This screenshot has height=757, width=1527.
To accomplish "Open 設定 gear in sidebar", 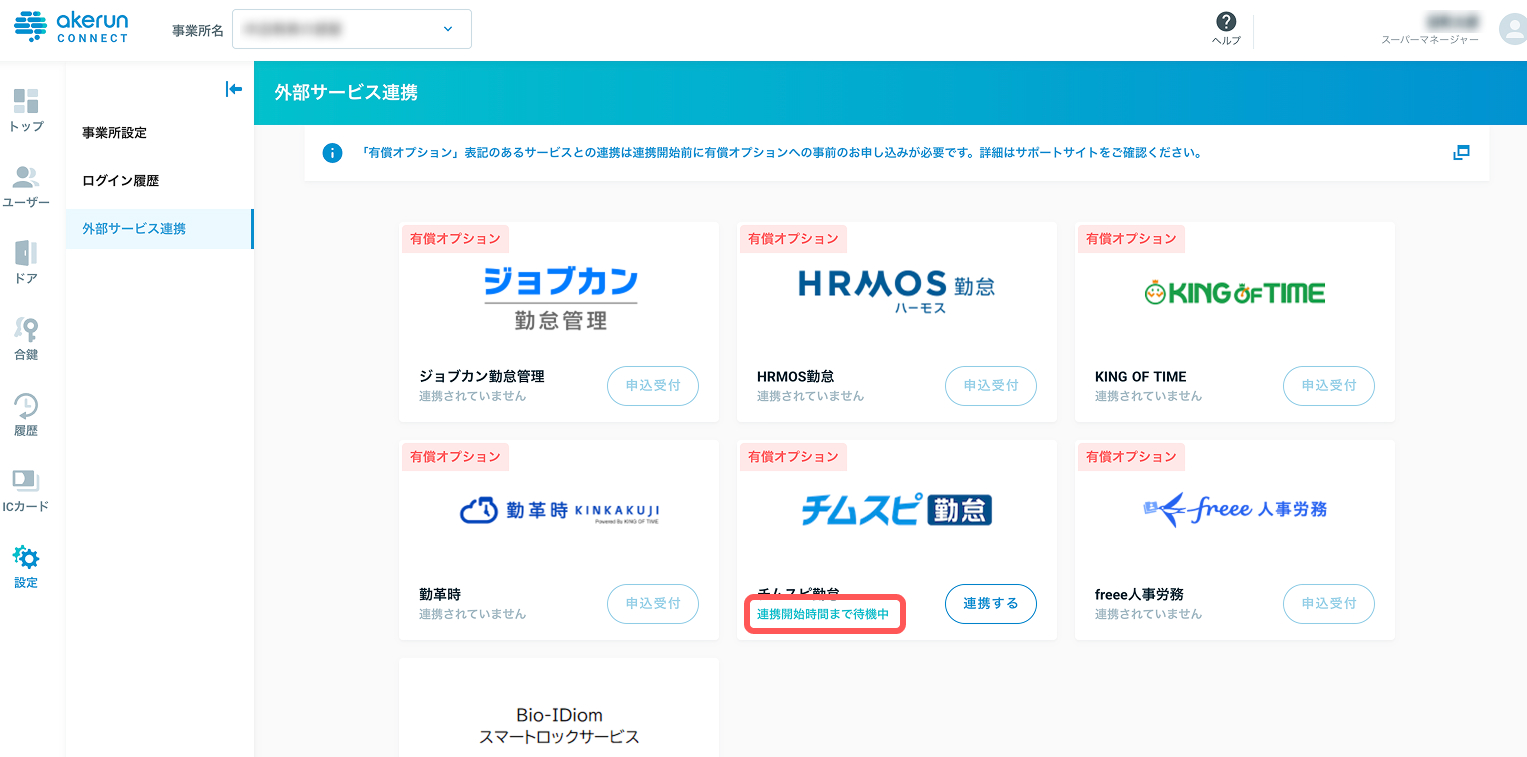I will 26,566.
